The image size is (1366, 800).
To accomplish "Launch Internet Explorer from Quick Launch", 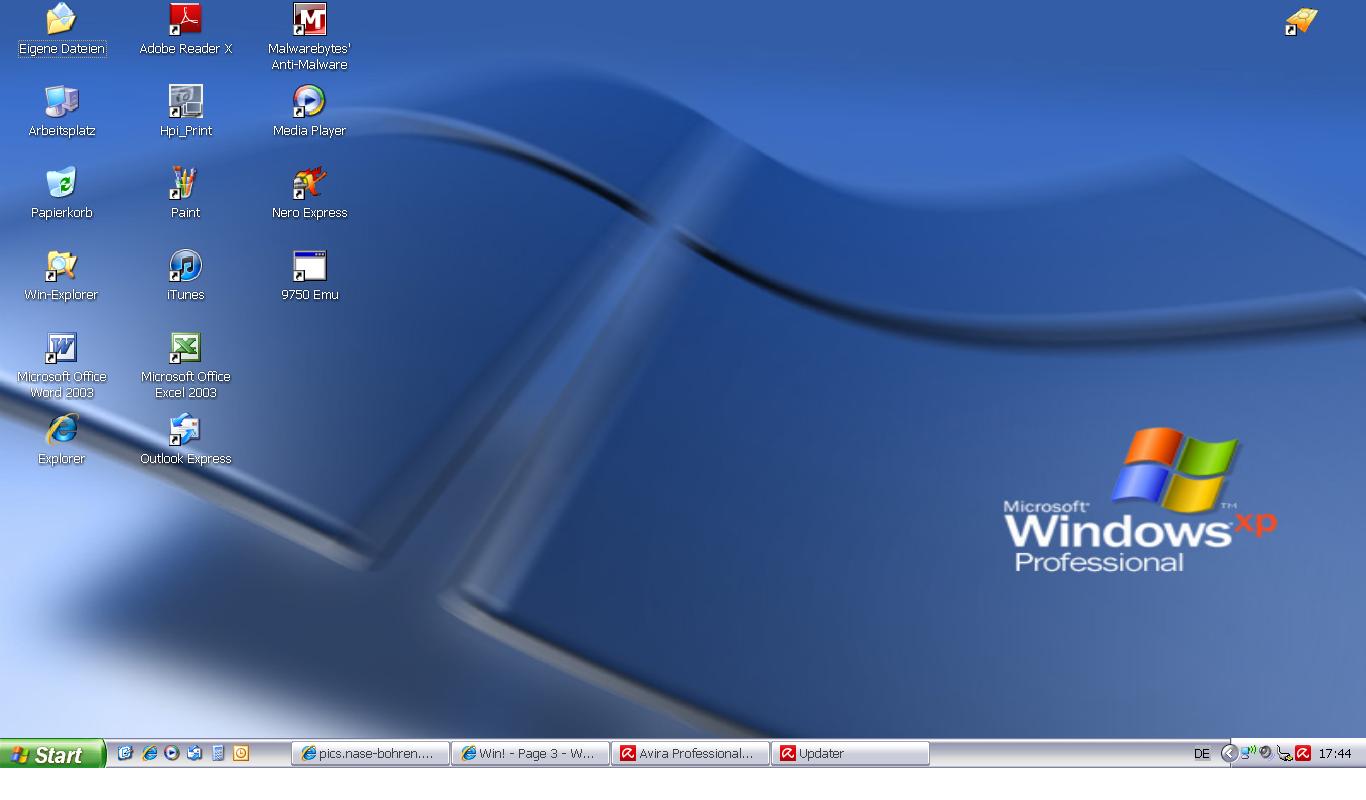I will pyautogui.click(x=149, y=753).
